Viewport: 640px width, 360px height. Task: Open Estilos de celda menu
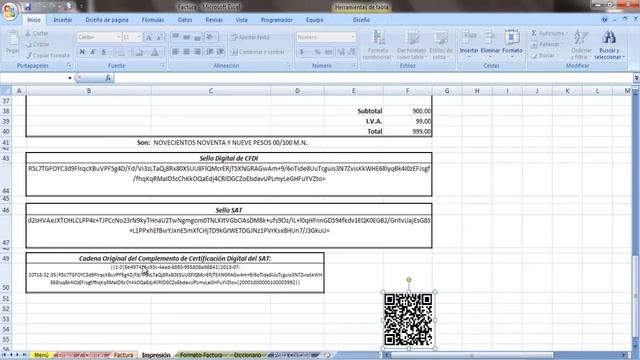(441, 45)
